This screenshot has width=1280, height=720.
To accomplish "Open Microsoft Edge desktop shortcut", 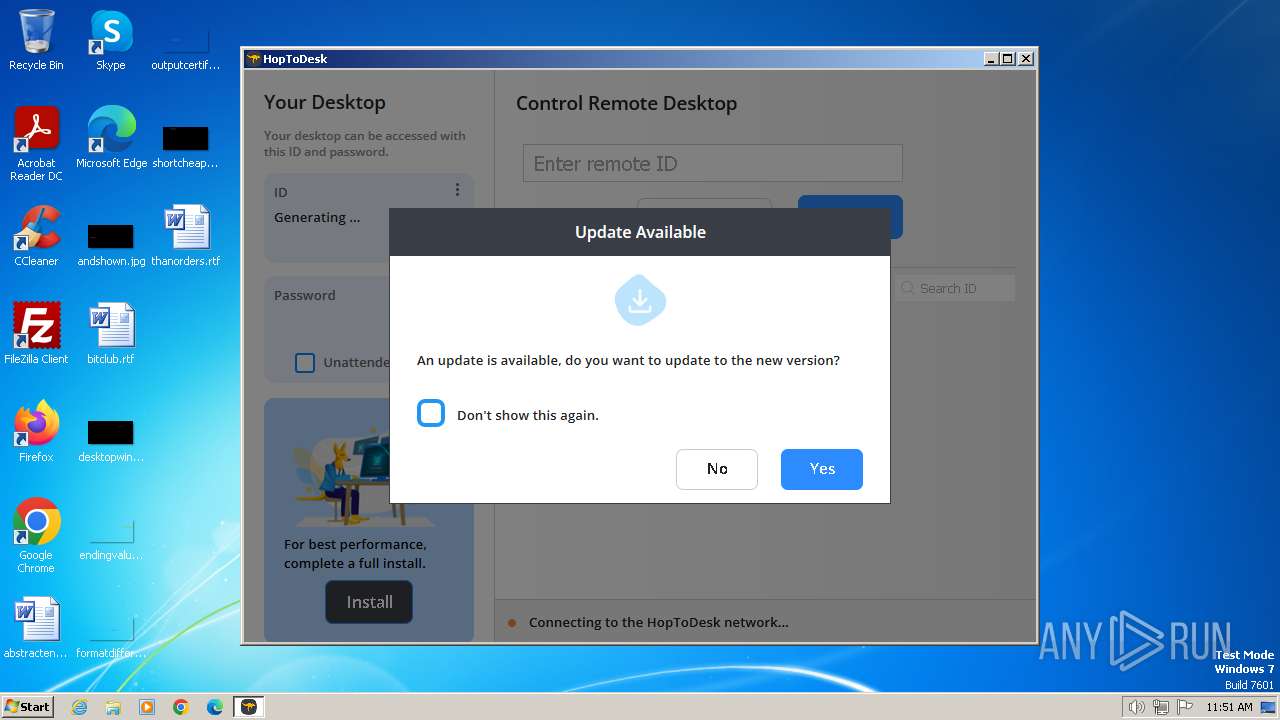I will pyautogui.click(x=111, y=138).
